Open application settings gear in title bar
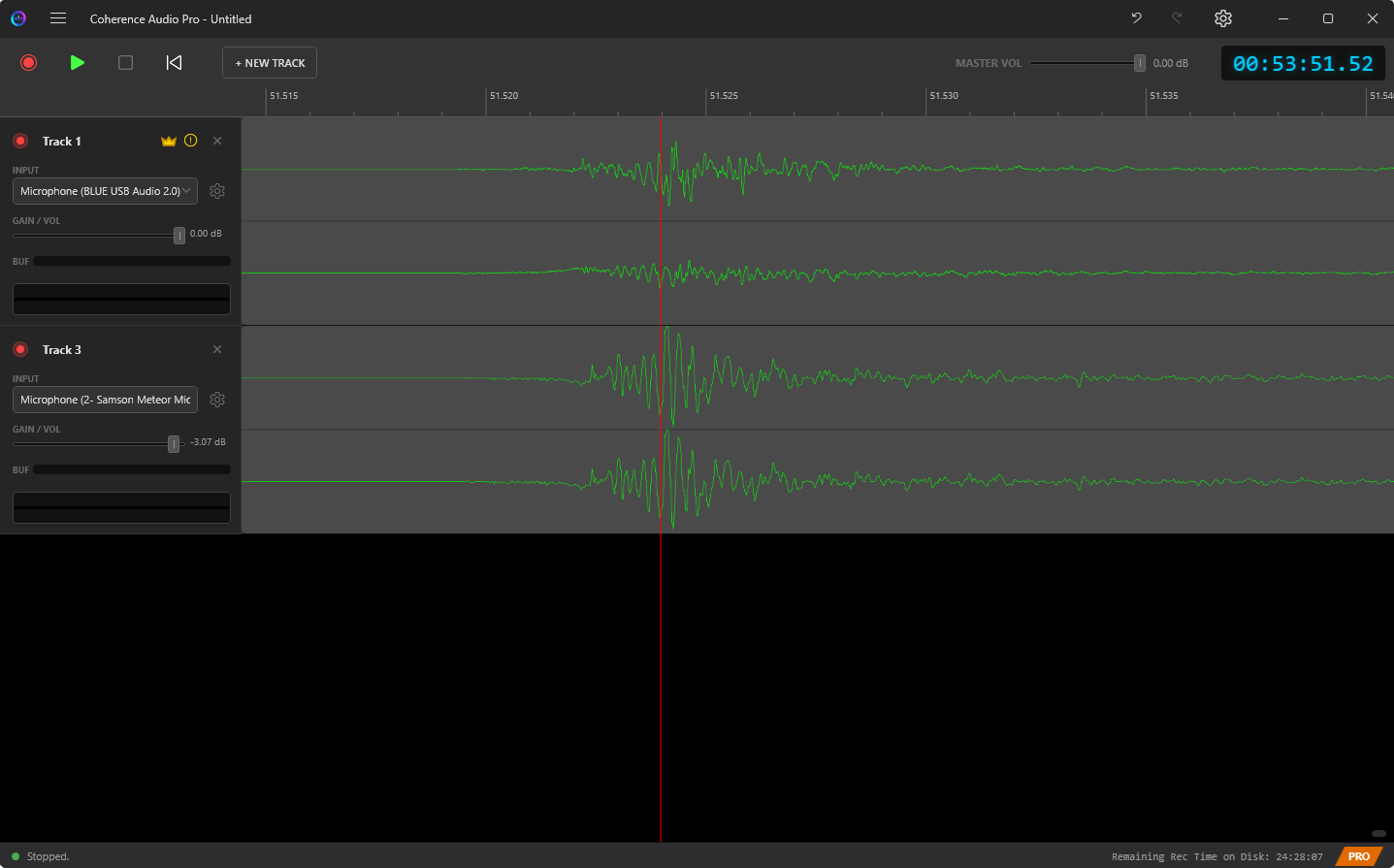The image size is (1394, 868). (x=1223, y=18)
